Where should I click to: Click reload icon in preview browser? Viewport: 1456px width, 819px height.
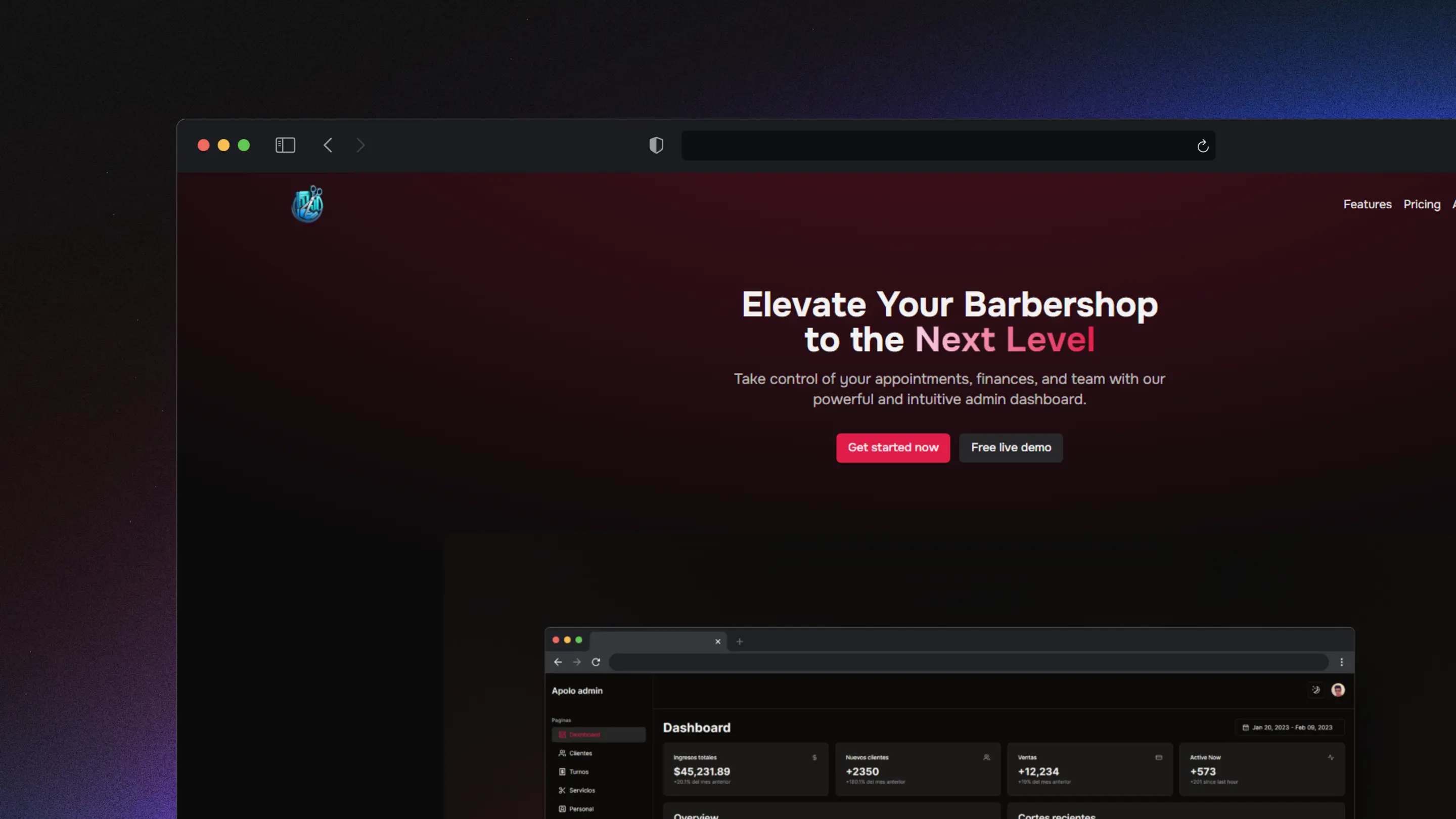596,662
